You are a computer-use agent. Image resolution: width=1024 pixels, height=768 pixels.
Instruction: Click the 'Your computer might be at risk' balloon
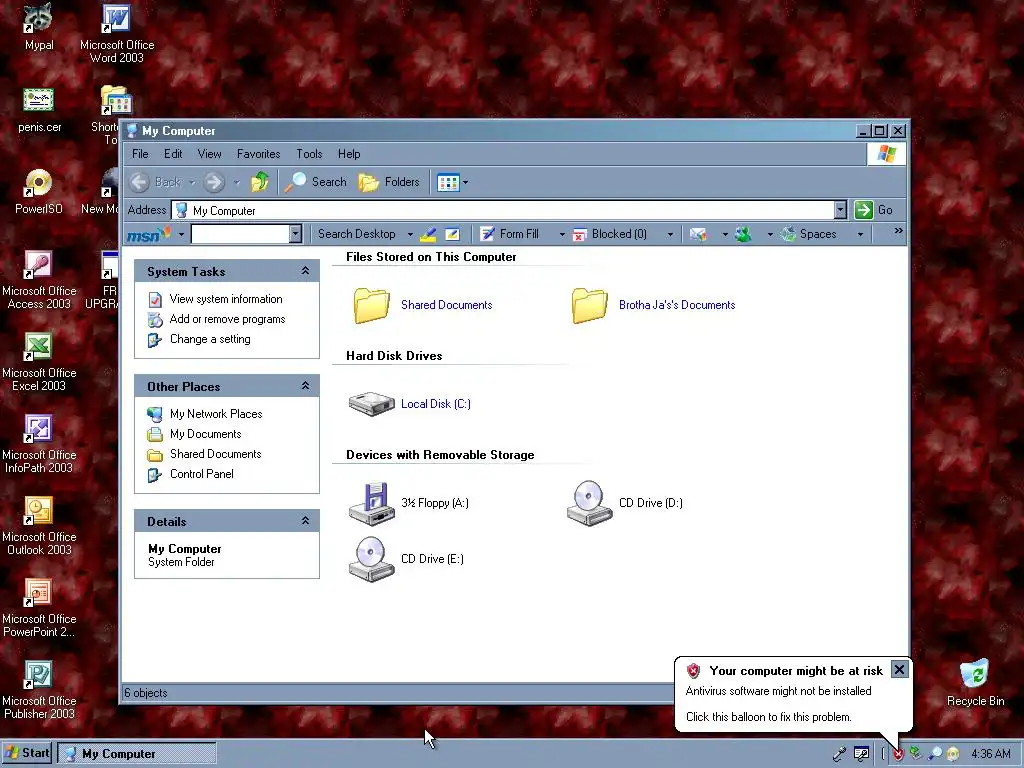(x=793, y=695)
